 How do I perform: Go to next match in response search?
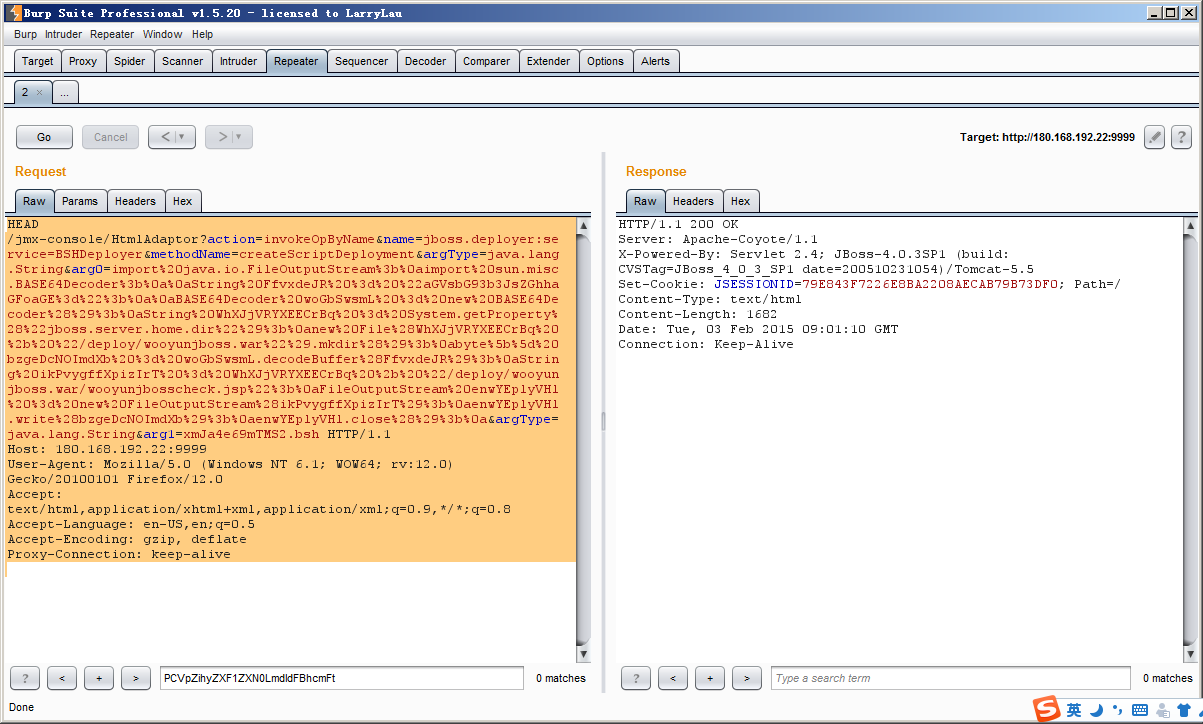747,678
